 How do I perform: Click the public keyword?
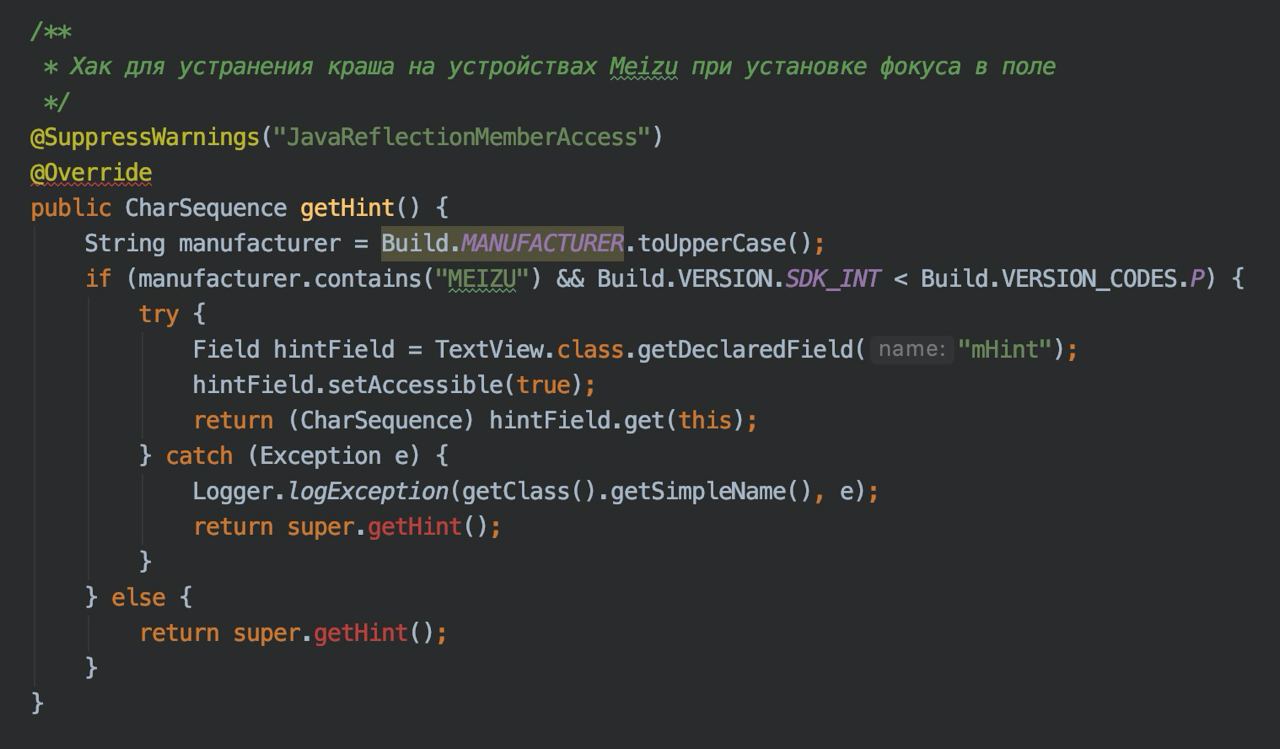point(71,208)
